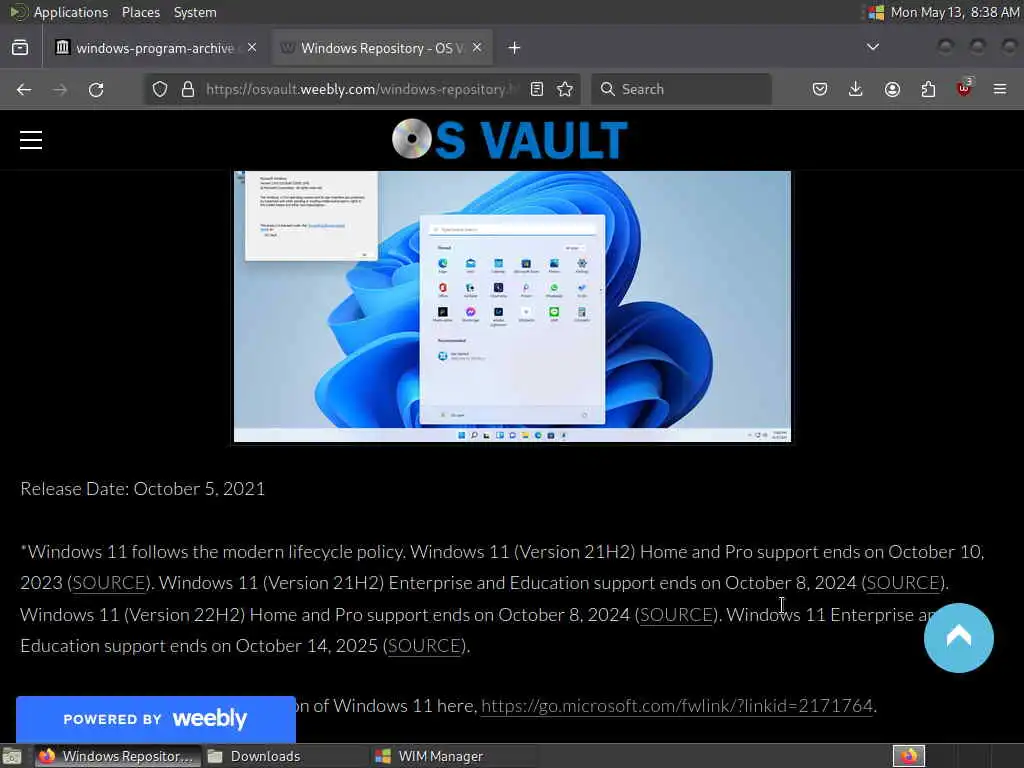Viewport: 1024px width, 768px height.
Task: Open a new browser tab
Action: 515,48
